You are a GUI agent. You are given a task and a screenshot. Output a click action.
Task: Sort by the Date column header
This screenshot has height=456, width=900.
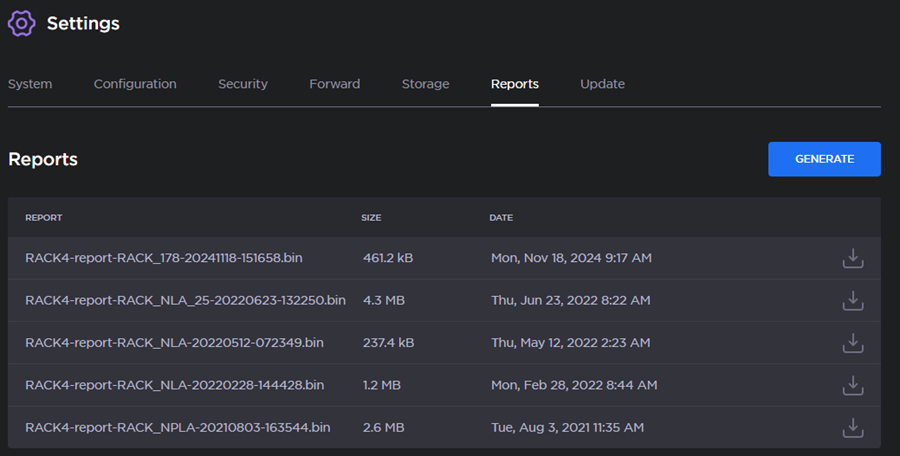501,217
